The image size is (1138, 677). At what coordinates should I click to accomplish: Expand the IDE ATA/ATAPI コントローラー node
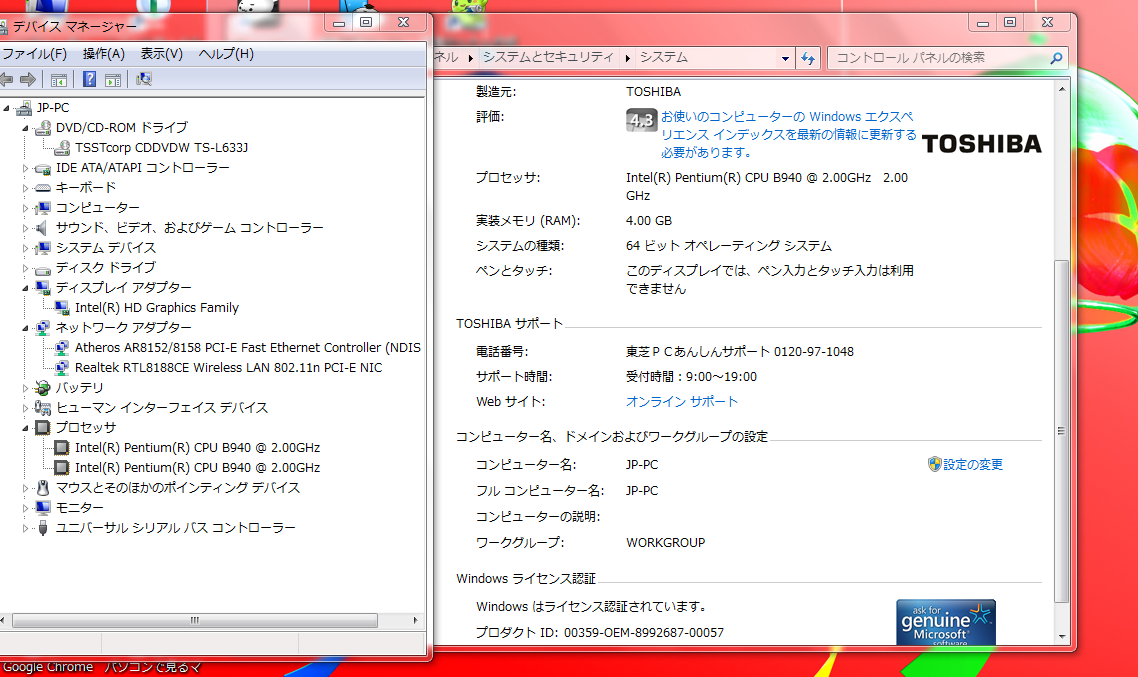coord(25,168)
